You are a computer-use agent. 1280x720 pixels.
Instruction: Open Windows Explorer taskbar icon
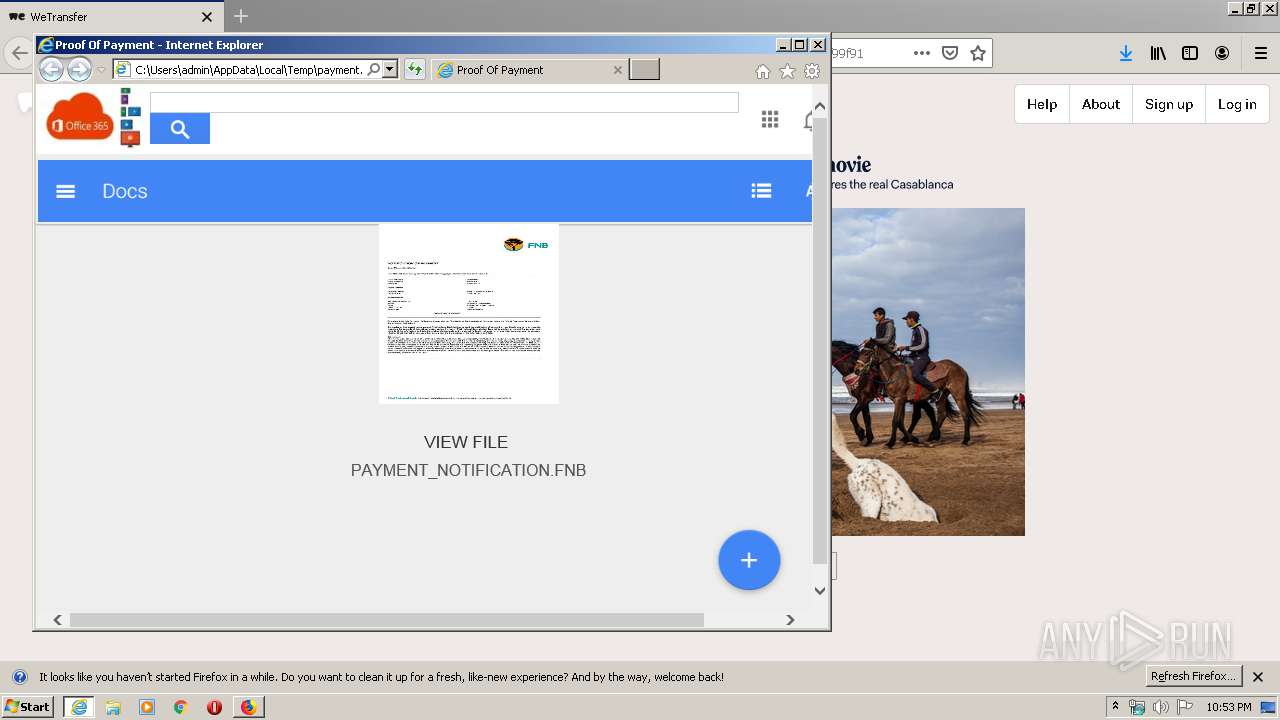(113, 707)
